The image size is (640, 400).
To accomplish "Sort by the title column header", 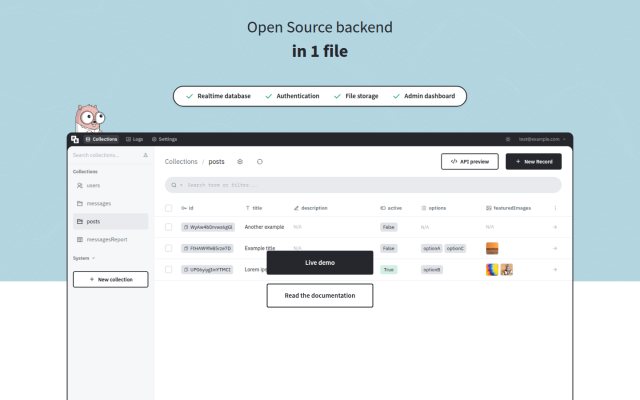I will click(254, 208).
